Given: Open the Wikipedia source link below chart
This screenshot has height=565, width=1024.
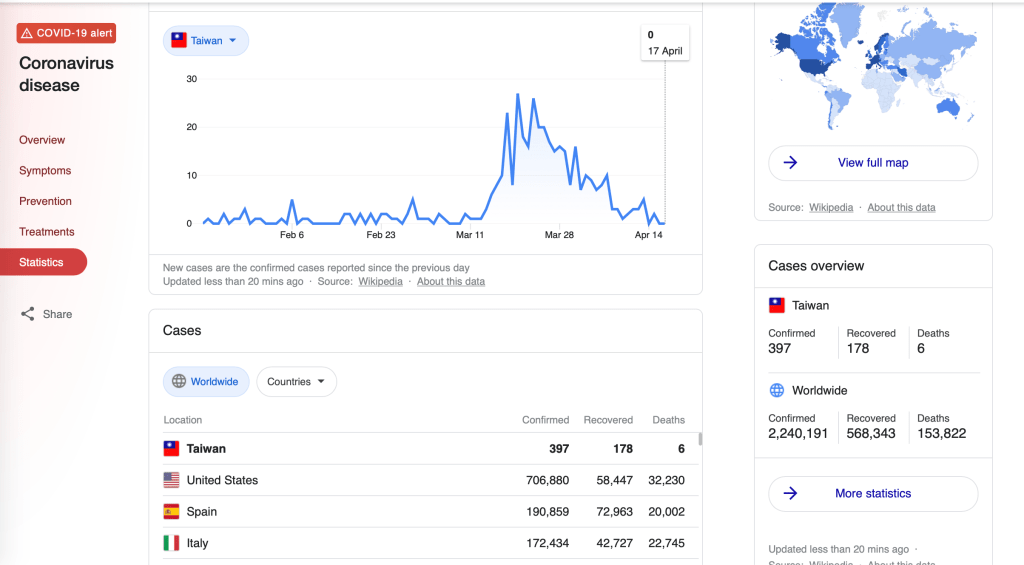Looking at the screenshot, I should click(x=380, y=282).
